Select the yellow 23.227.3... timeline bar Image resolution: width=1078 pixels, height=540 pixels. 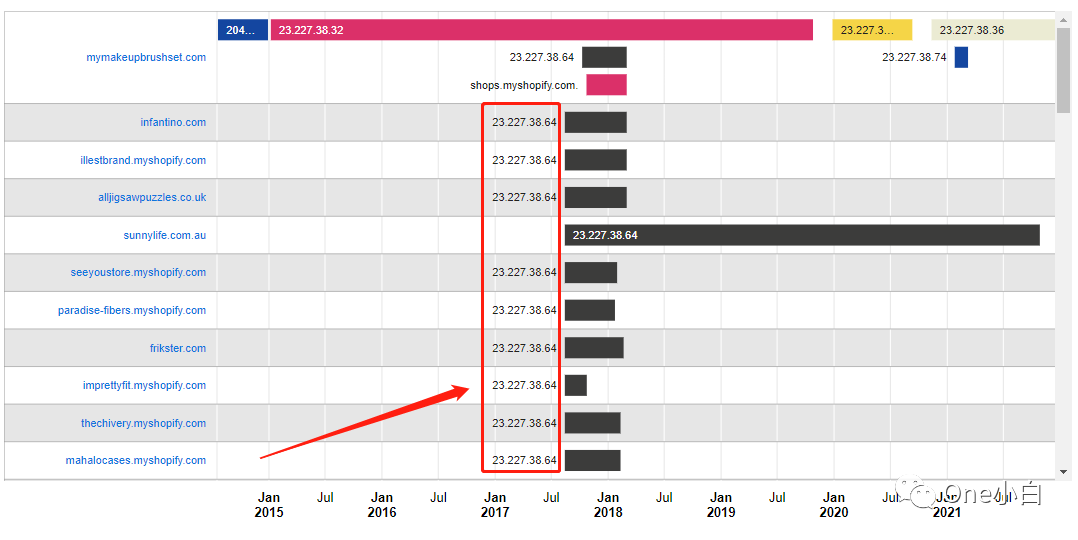tap(872, 30)
